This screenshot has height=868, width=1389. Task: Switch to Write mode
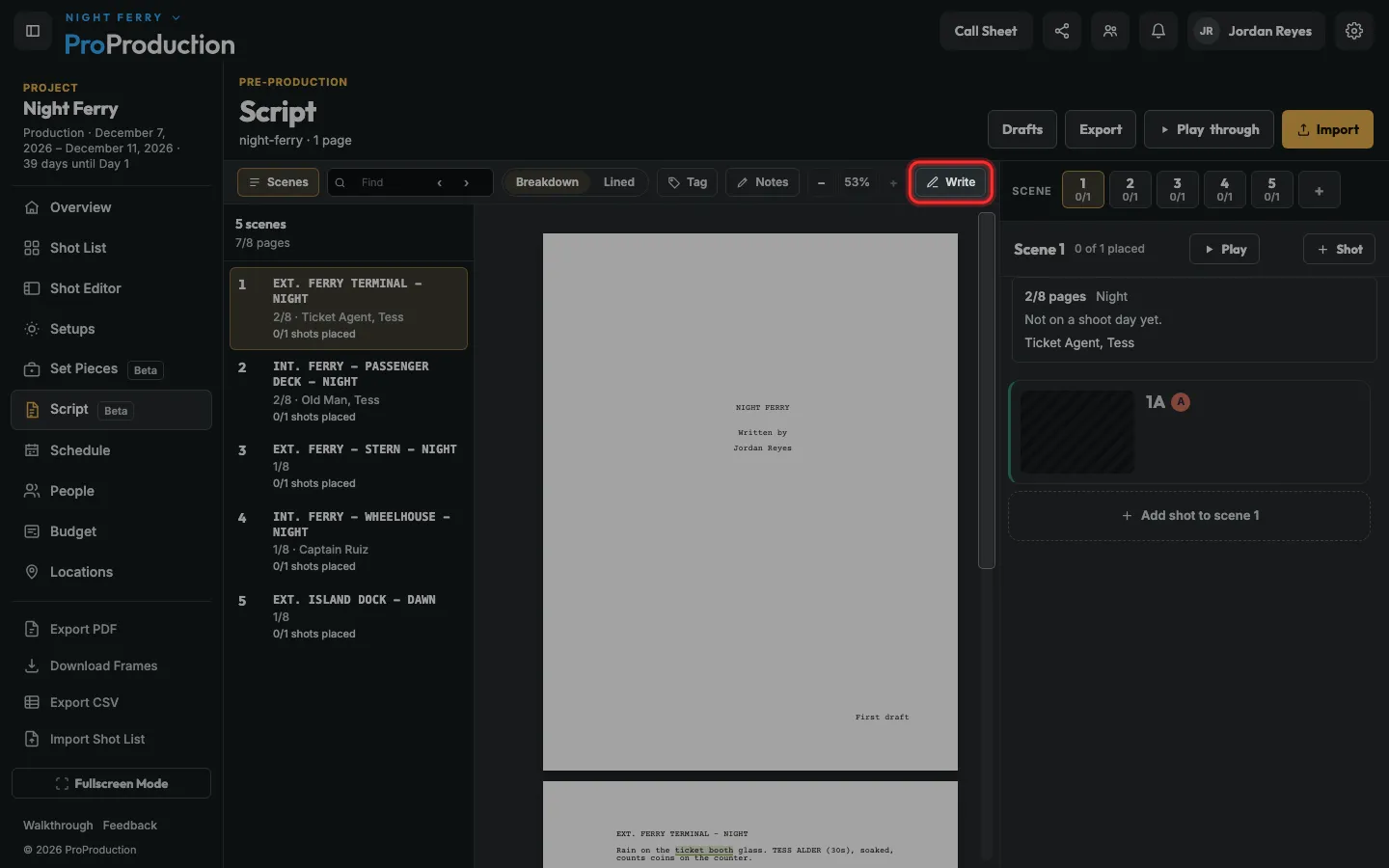pos(951,182)
